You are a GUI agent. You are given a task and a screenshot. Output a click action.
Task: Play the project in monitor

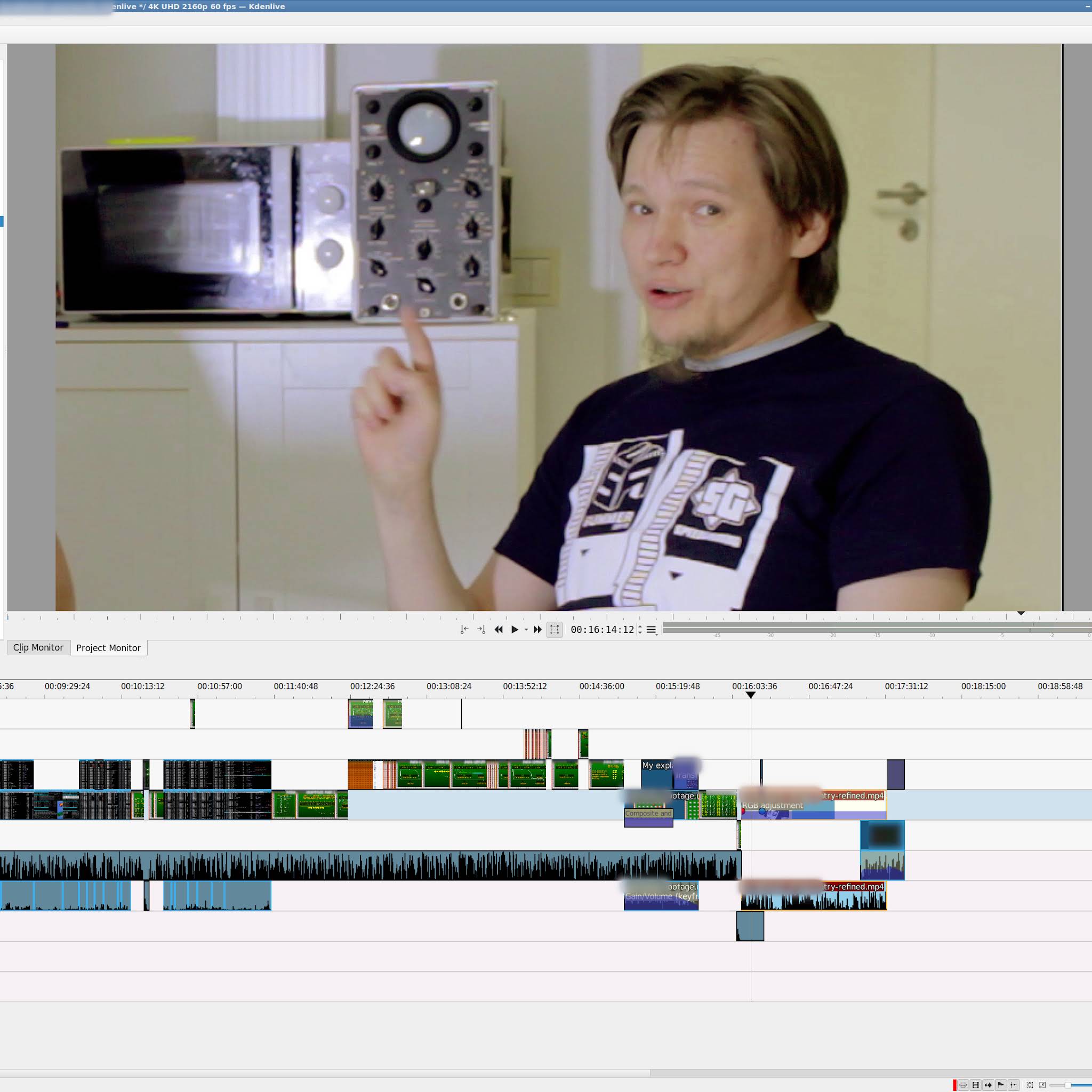(x=515, y=629)
